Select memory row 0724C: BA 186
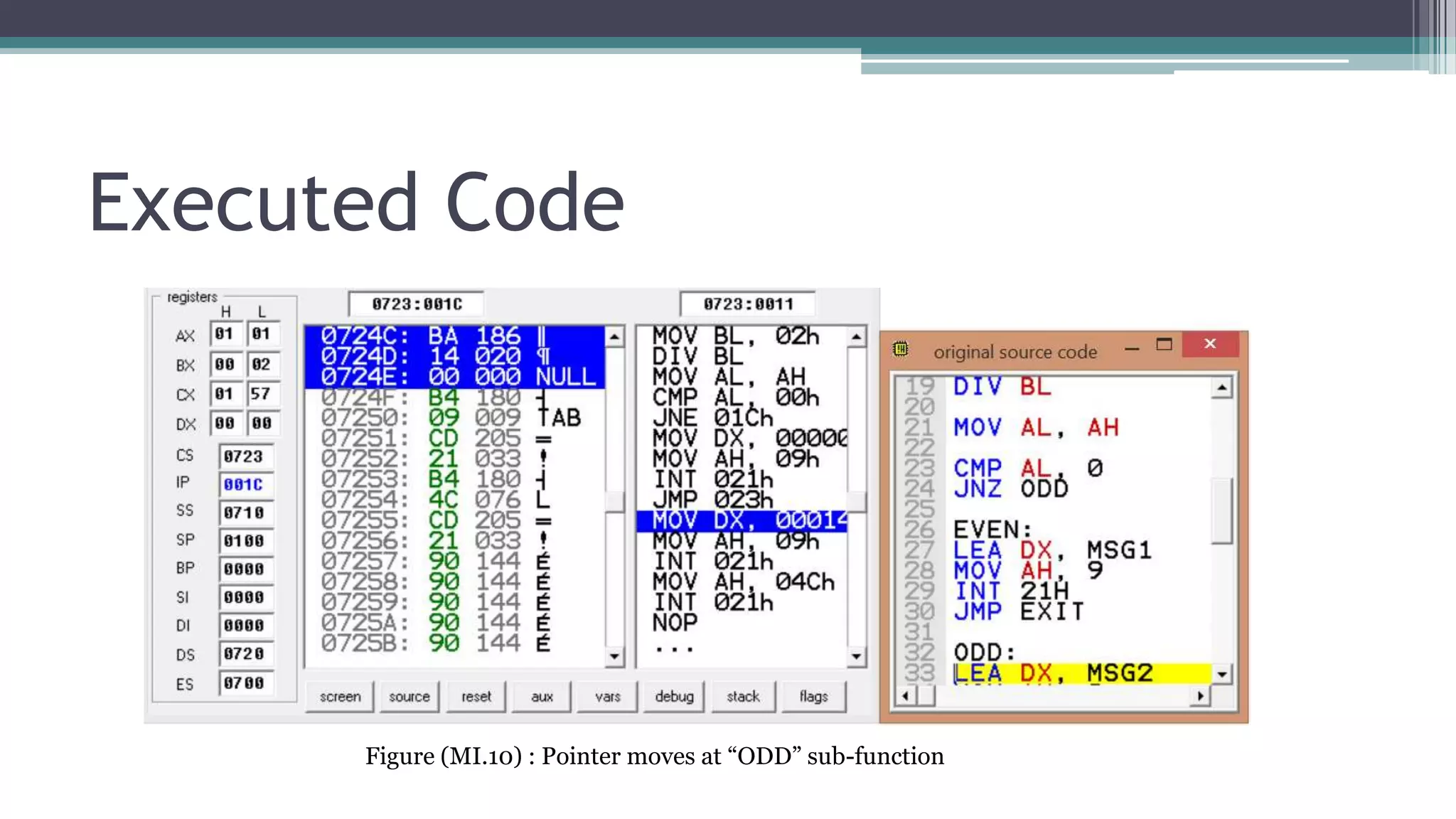 coord(454,336)
